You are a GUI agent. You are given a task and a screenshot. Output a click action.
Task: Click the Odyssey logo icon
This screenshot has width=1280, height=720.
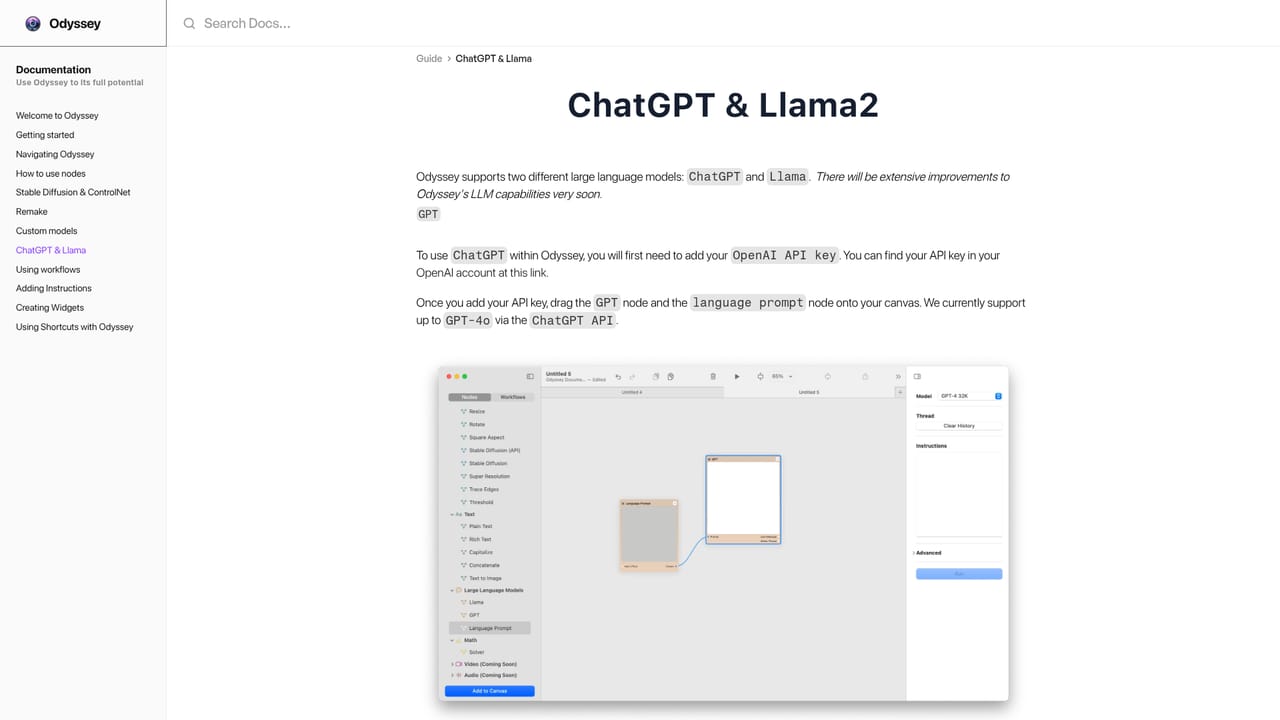[x=33, y=23]
